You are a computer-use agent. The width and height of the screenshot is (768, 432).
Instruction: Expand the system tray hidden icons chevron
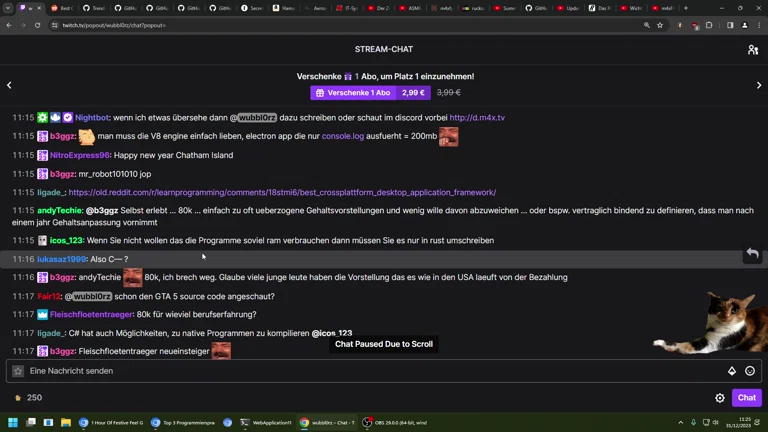(680, 423)
